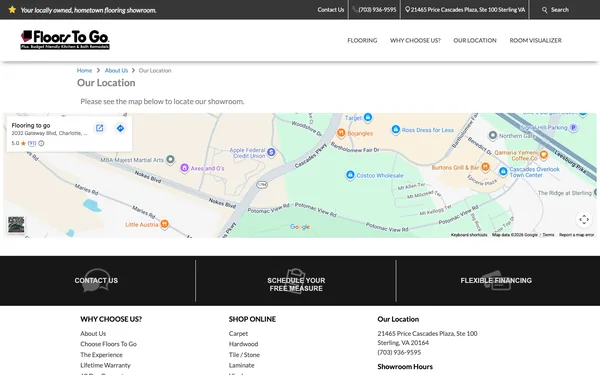Screen dimensions: 600x375
Task: Open the ROOM VISUALIZER menu item
Action: point(535,40)
